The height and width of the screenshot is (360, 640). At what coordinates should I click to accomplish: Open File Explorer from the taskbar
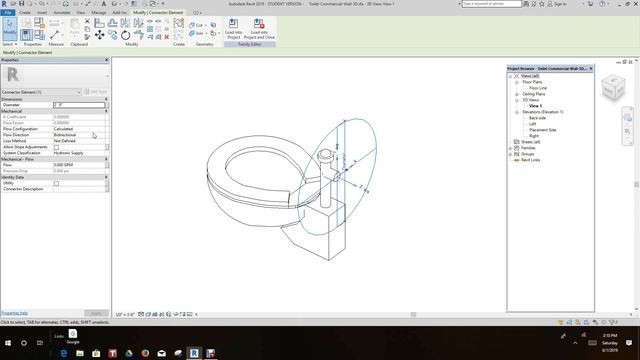(x=80, y=353)
